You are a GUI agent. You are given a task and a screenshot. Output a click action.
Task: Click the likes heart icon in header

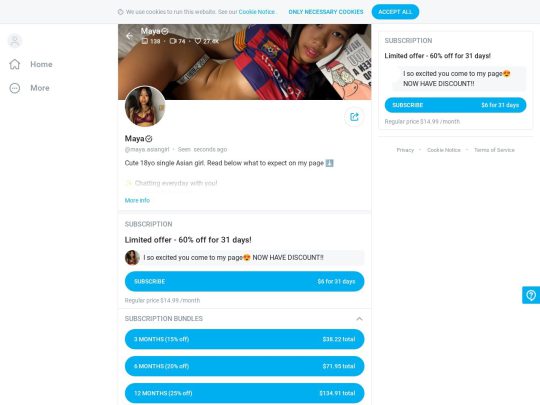click(x=198, y=41)
